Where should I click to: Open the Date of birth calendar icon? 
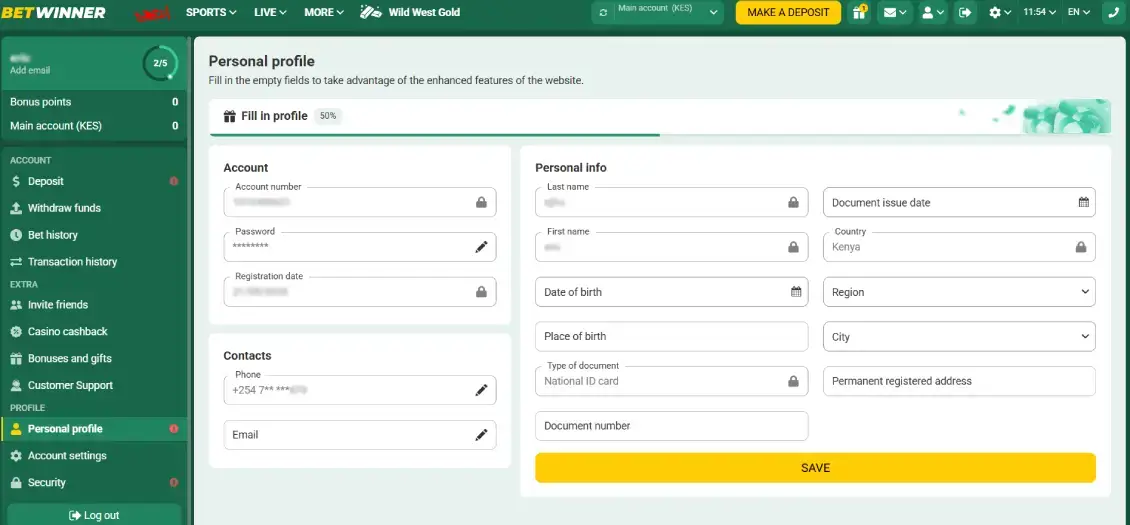(796, 292)
